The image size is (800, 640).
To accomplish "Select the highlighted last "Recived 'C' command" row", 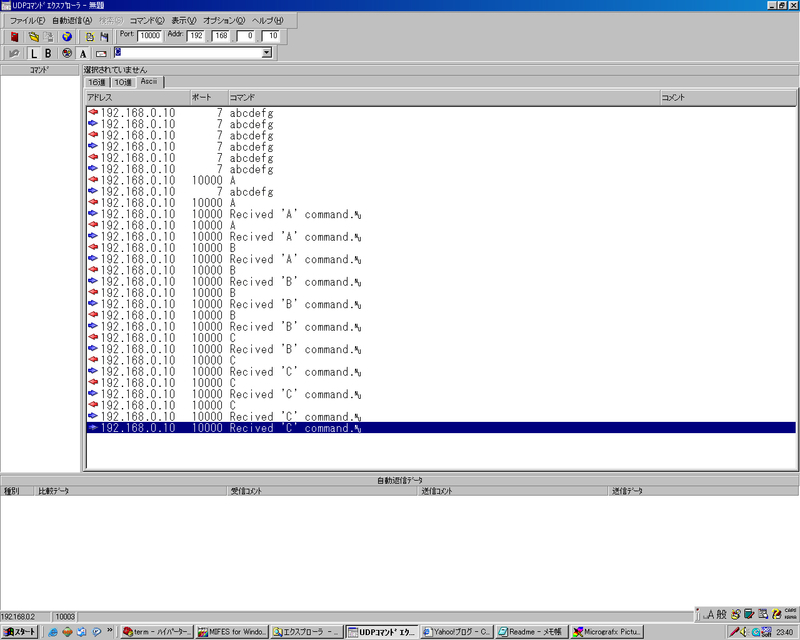I will click(441, 428).
